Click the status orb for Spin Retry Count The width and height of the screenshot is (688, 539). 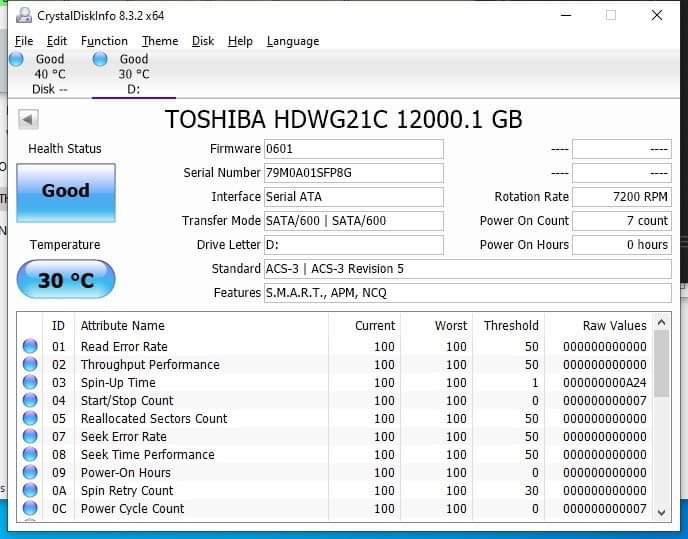[x=30, y=491]
